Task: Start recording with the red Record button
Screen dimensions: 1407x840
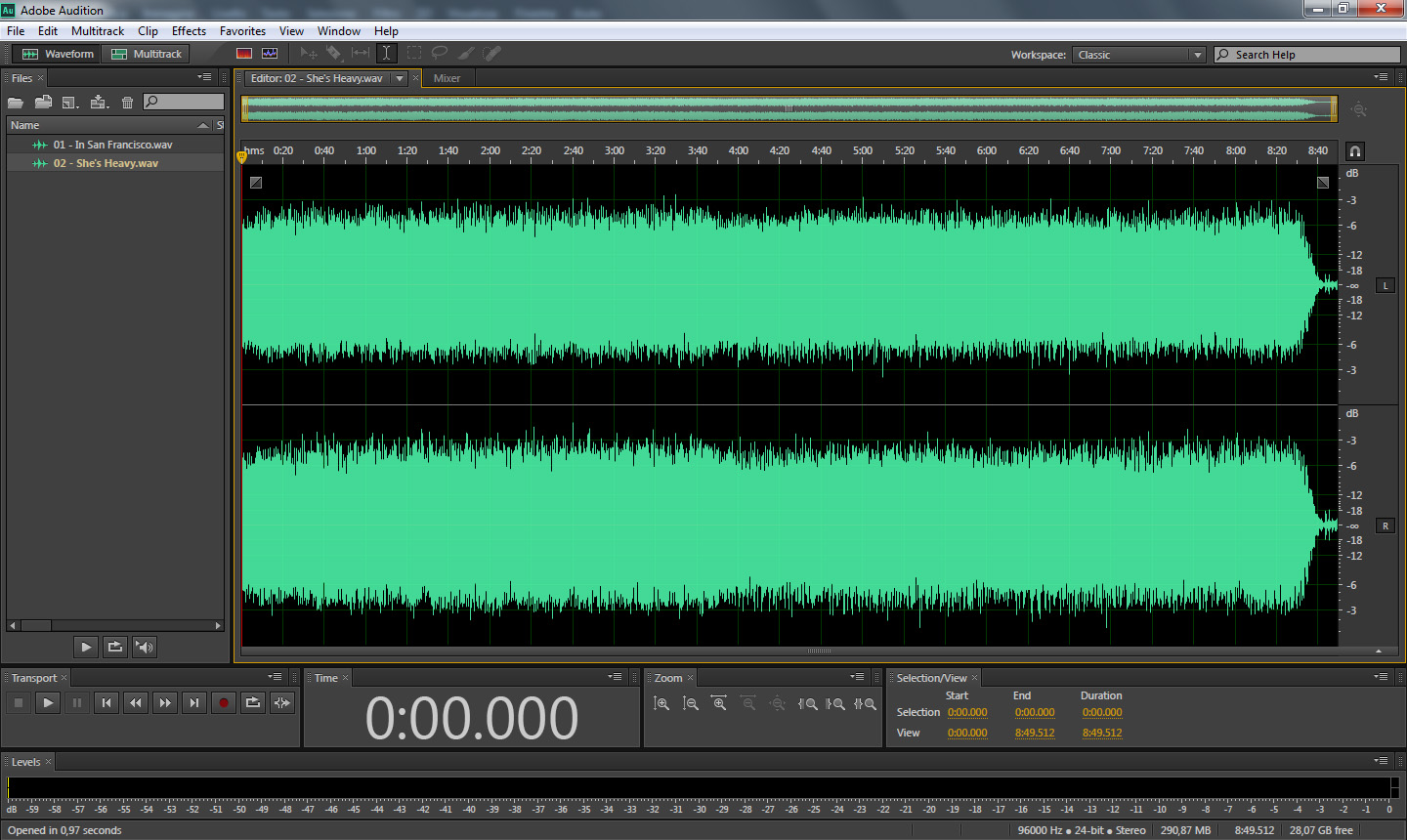Action: [224, 702]
